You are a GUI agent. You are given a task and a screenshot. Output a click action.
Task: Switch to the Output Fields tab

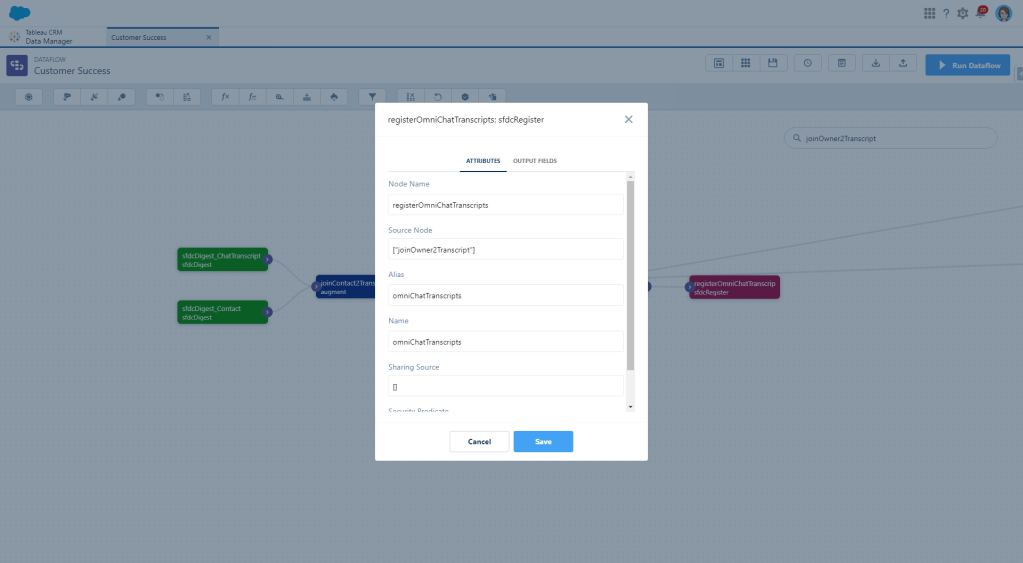(x=535, y=160)
